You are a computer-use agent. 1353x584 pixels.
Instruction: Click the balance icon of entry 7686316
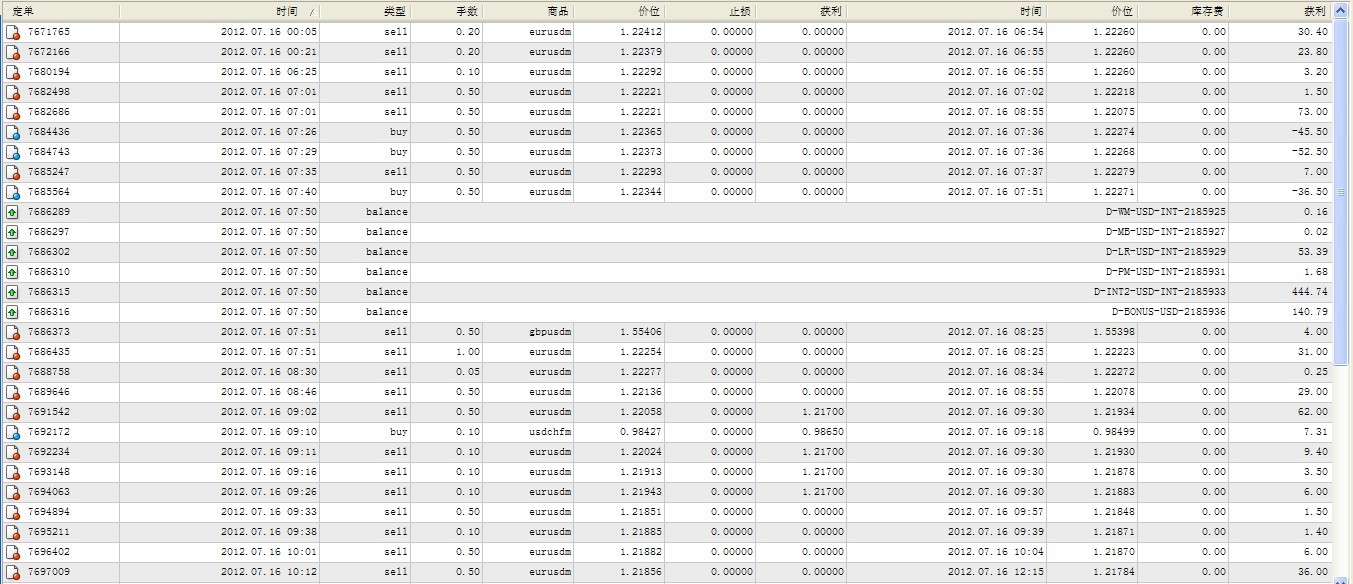click(x=13, y=312)
